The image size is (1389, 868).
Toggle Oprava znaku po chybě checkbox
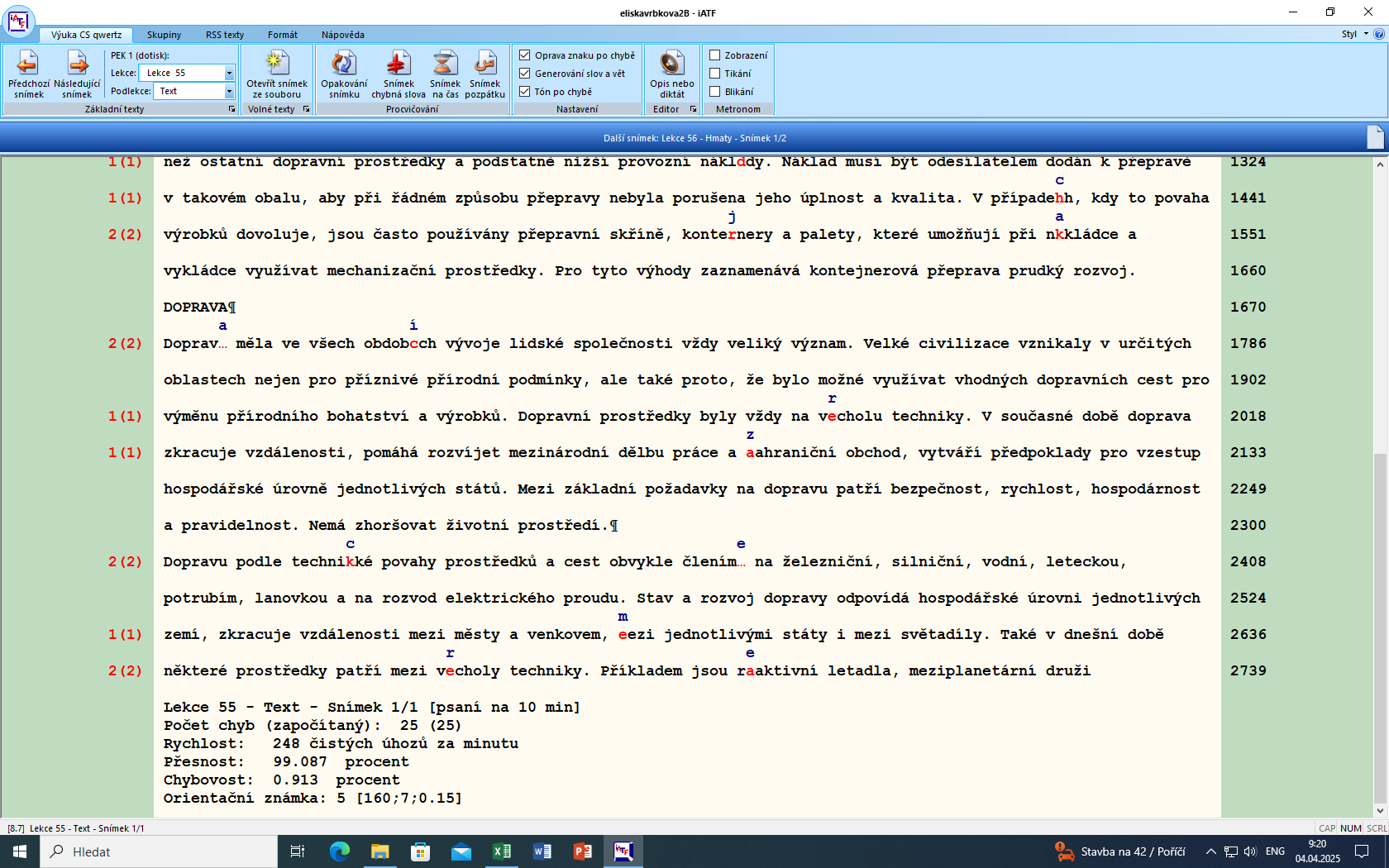[x=525, y=55]
